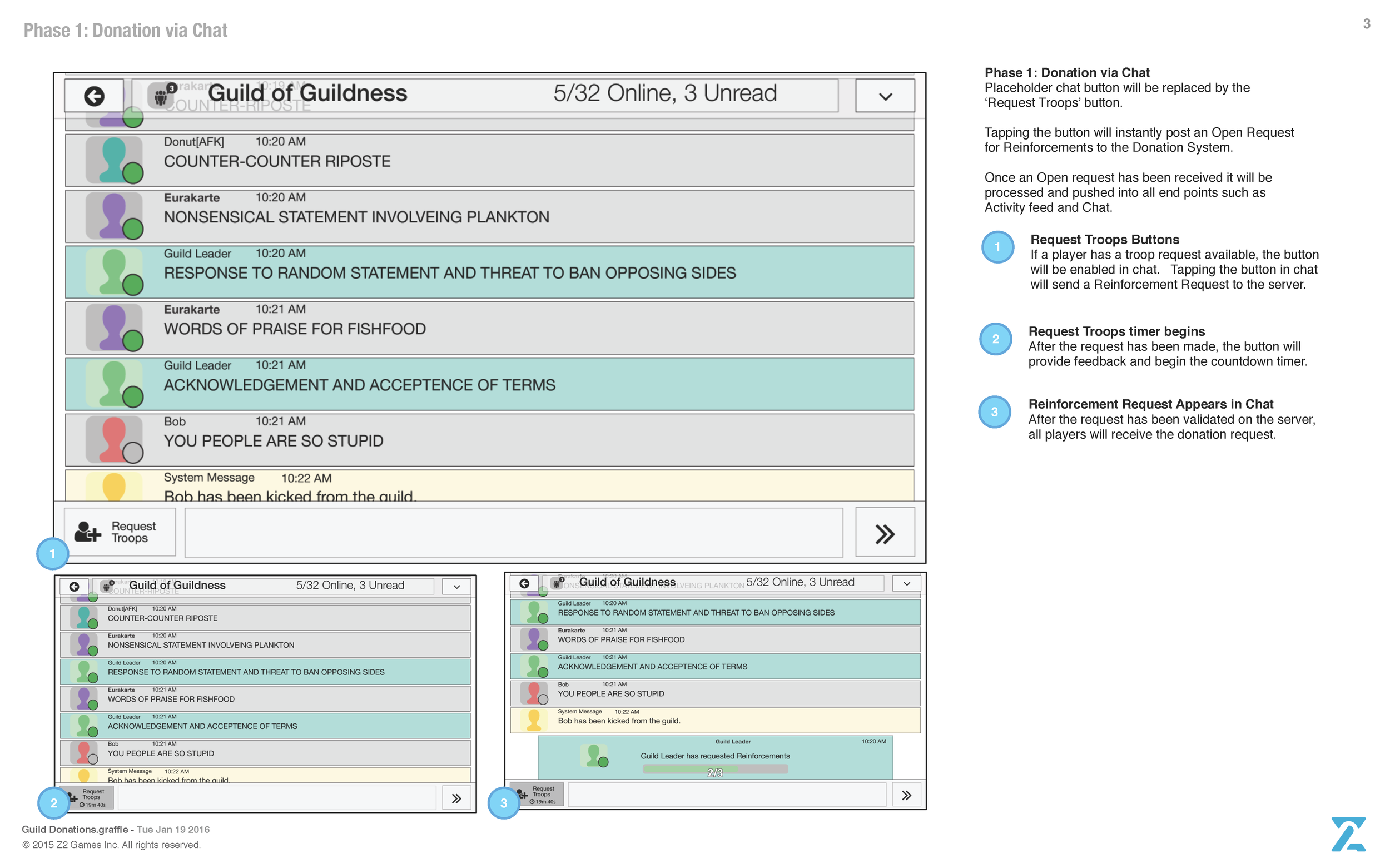This screenshot has height=868, width=1390.
Task: Click the Request Troops timer button in bottom-left panel
Action: pos(87,797)
